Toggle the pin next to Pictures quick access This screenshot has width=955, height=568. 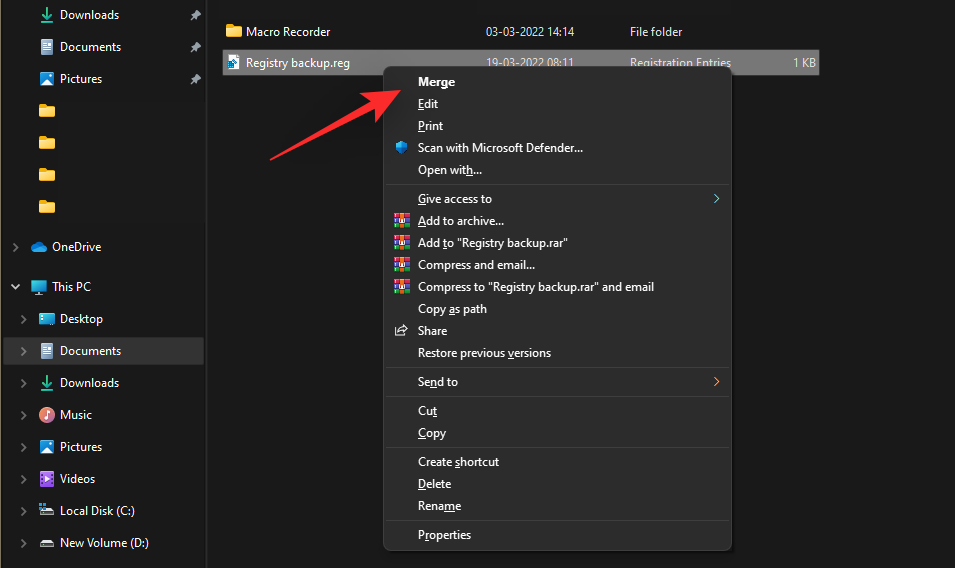[195, 79]
